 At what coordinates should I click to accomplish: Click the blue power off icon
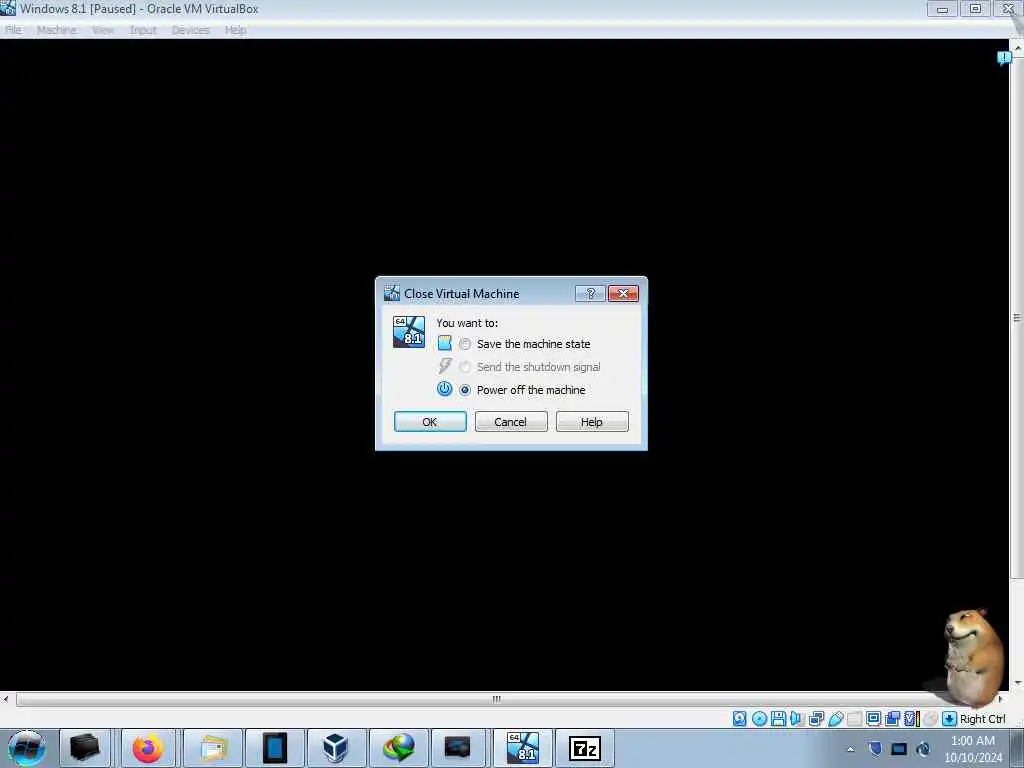click(x=444, y=389)
